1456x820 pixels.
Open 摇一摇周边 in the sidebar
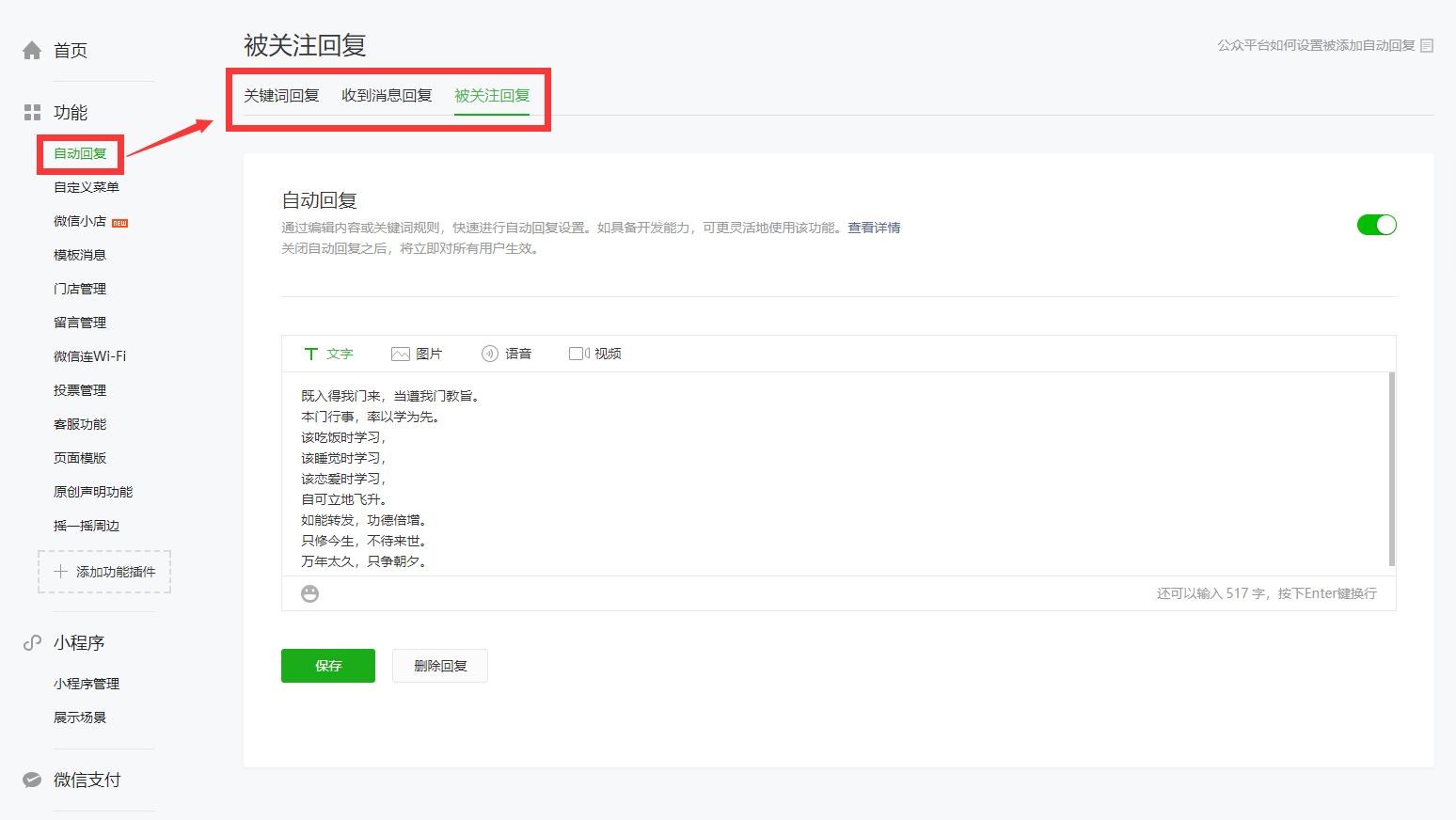(x=87, y=526)
